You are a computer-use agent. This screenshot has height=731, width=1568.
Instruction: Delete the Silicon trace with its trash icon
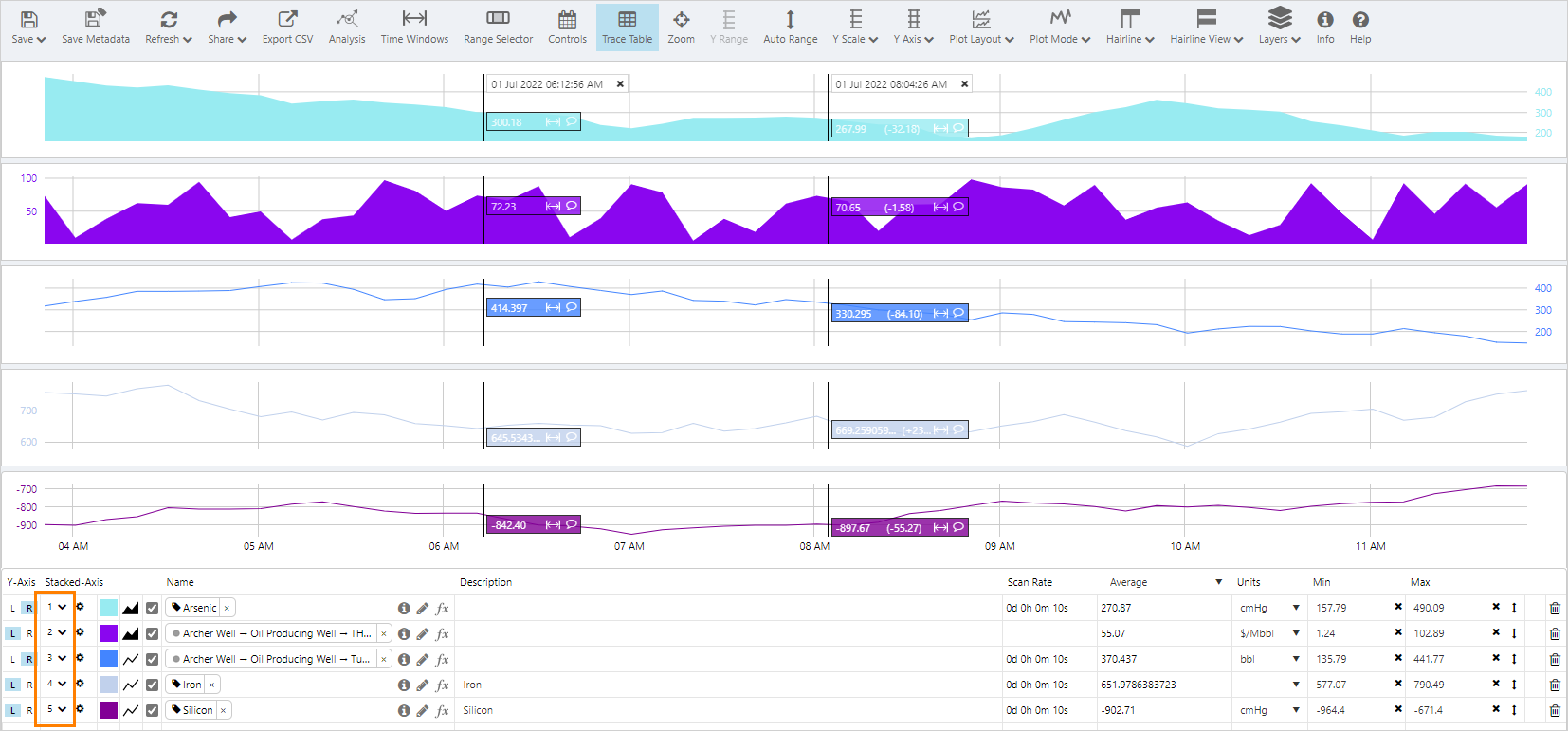pyautogui.click(x=1555, y=710)
